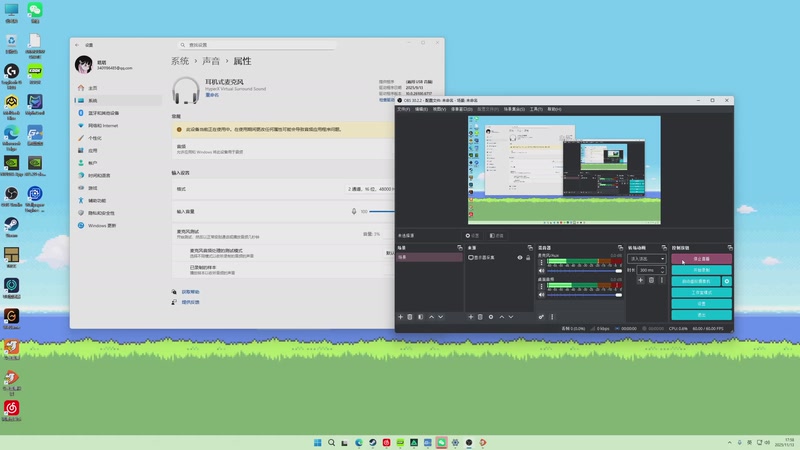Start the virtual camera button in the OBS controls panel
Image resolution: width=800 pixels, height=450 pixels.
(x=696, y=281)
